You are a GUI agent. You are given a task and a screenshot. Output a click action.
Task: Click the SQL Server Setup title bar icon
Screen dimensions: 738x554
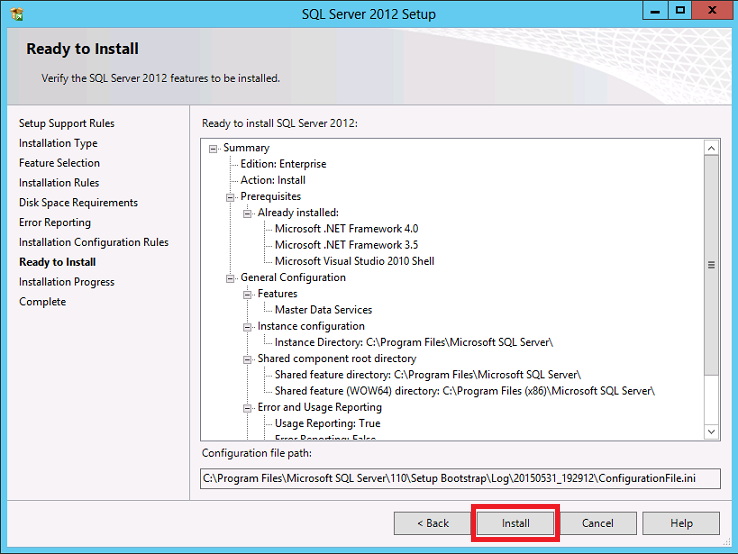click(x=17, y=14)
